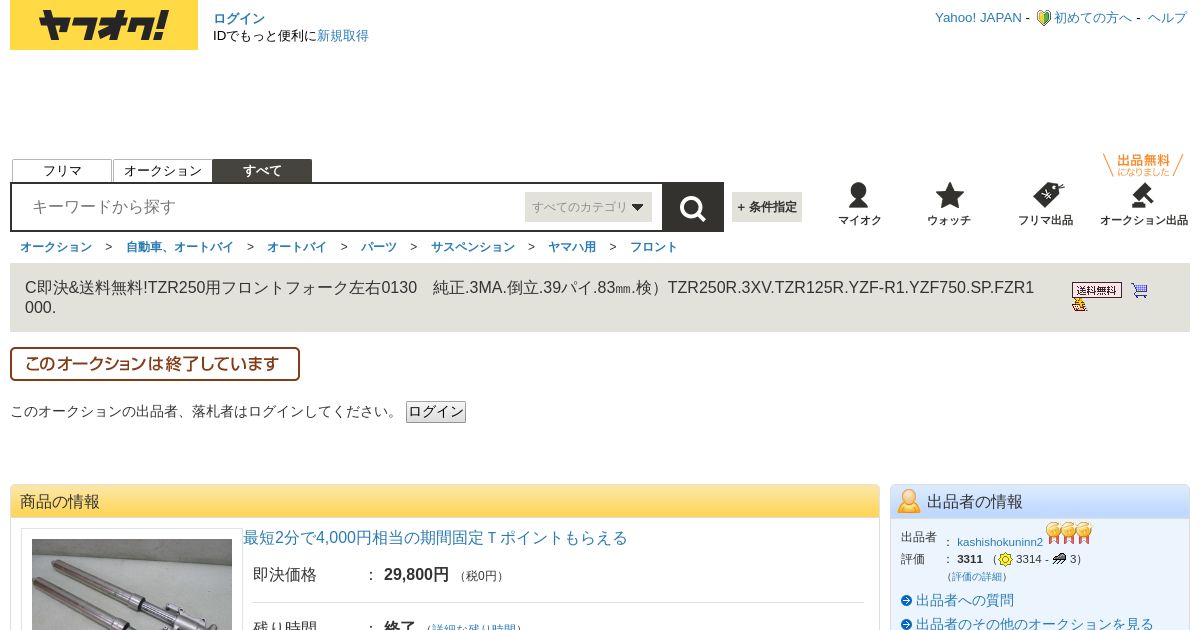
Task: Select the フリマ search tab
Action: pos(62,171)
